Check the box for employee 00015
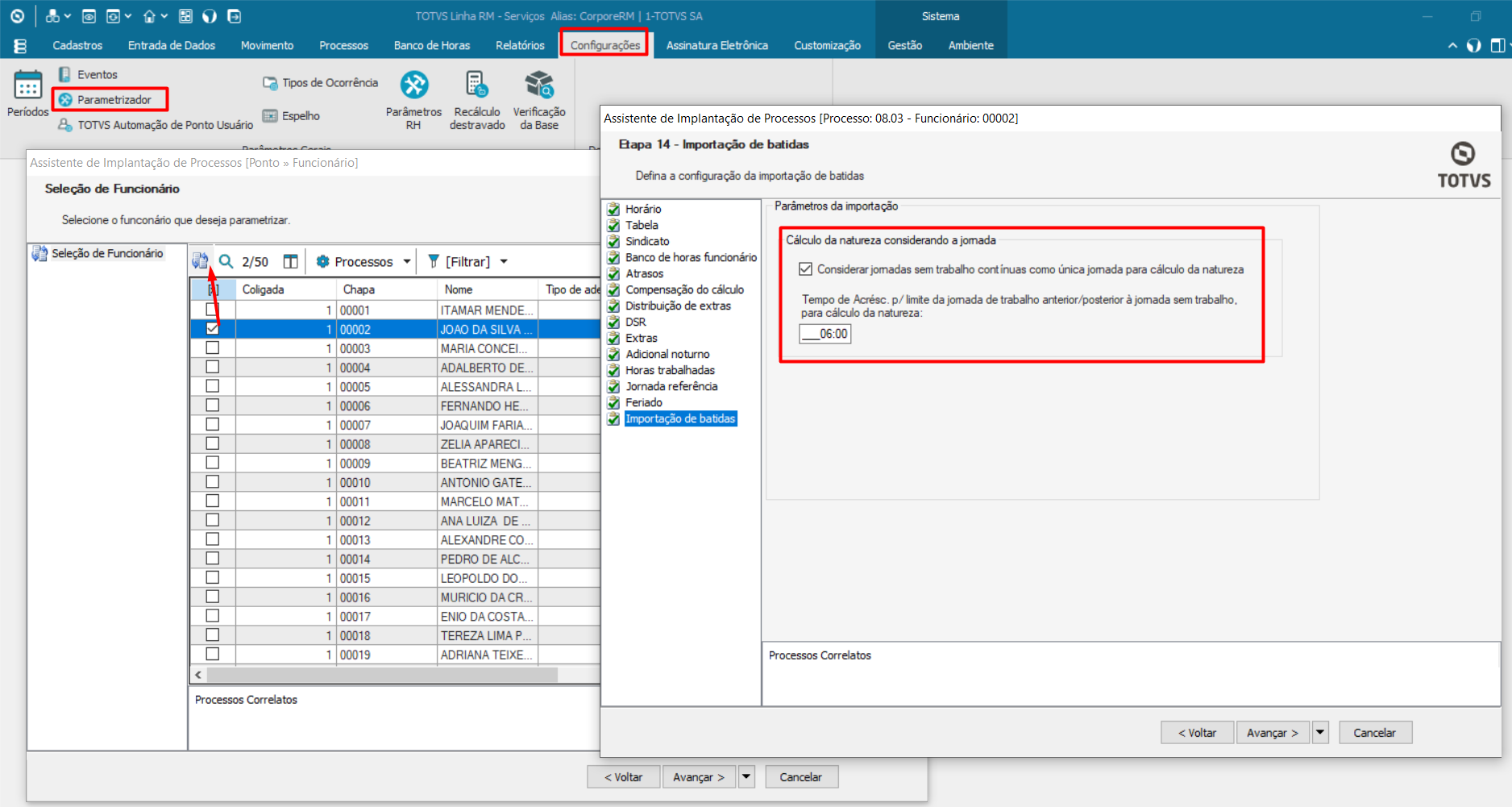 [x=212, y=577]
